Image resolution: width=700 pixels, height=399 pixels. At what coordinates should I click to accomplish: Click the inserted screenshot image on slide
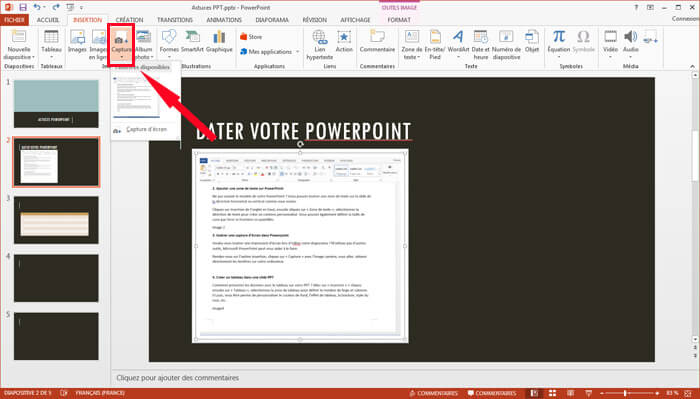coord(300,246)
